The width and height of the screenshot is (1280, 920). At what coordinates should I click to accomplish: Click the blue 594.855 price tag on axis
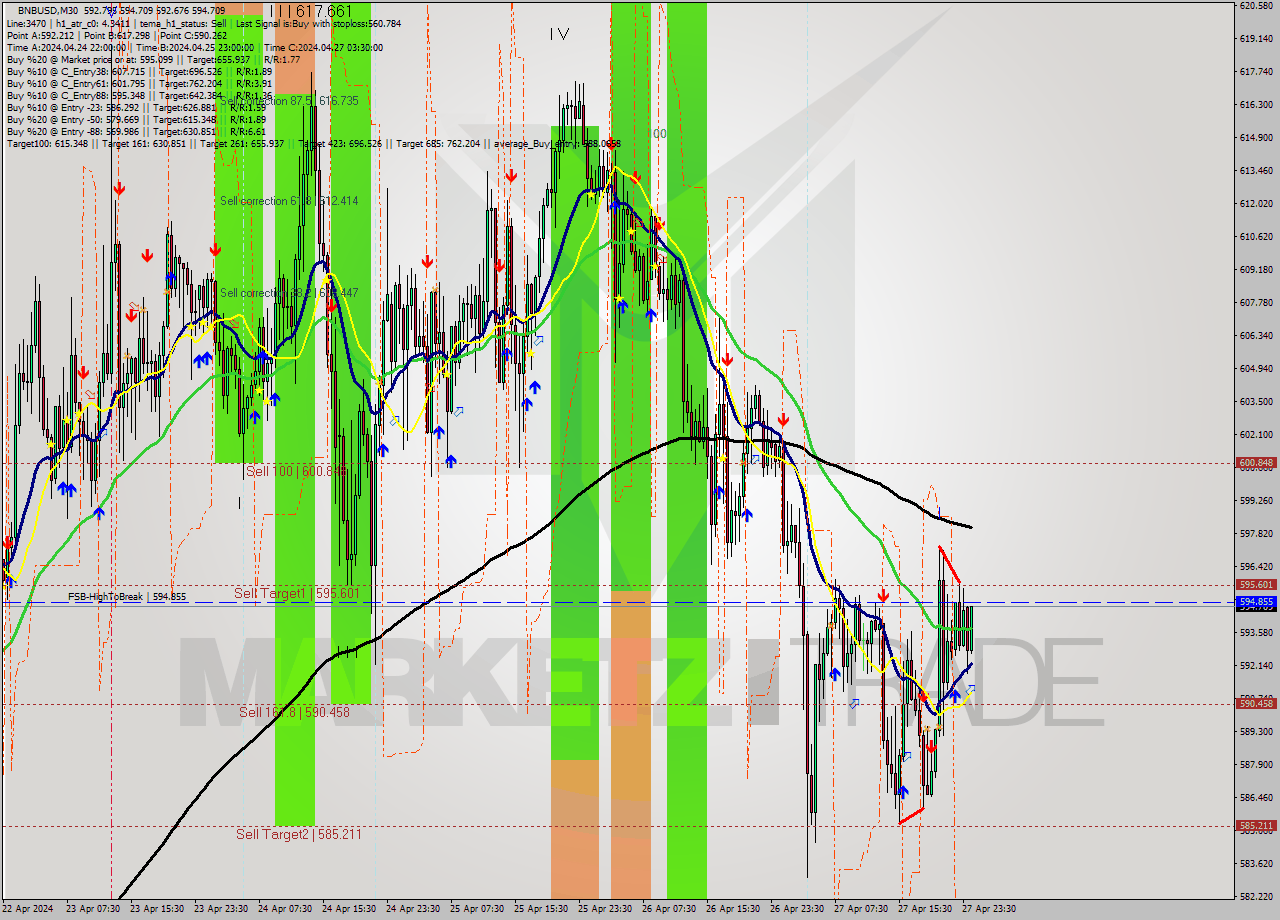[1256, 602]
